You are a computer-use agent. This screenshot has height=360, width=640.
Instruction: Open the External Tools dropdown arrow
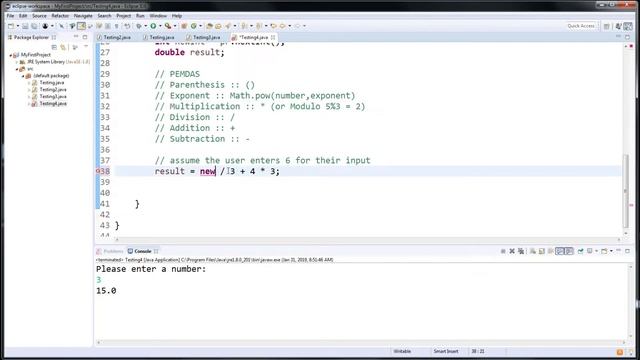point(175,26)
